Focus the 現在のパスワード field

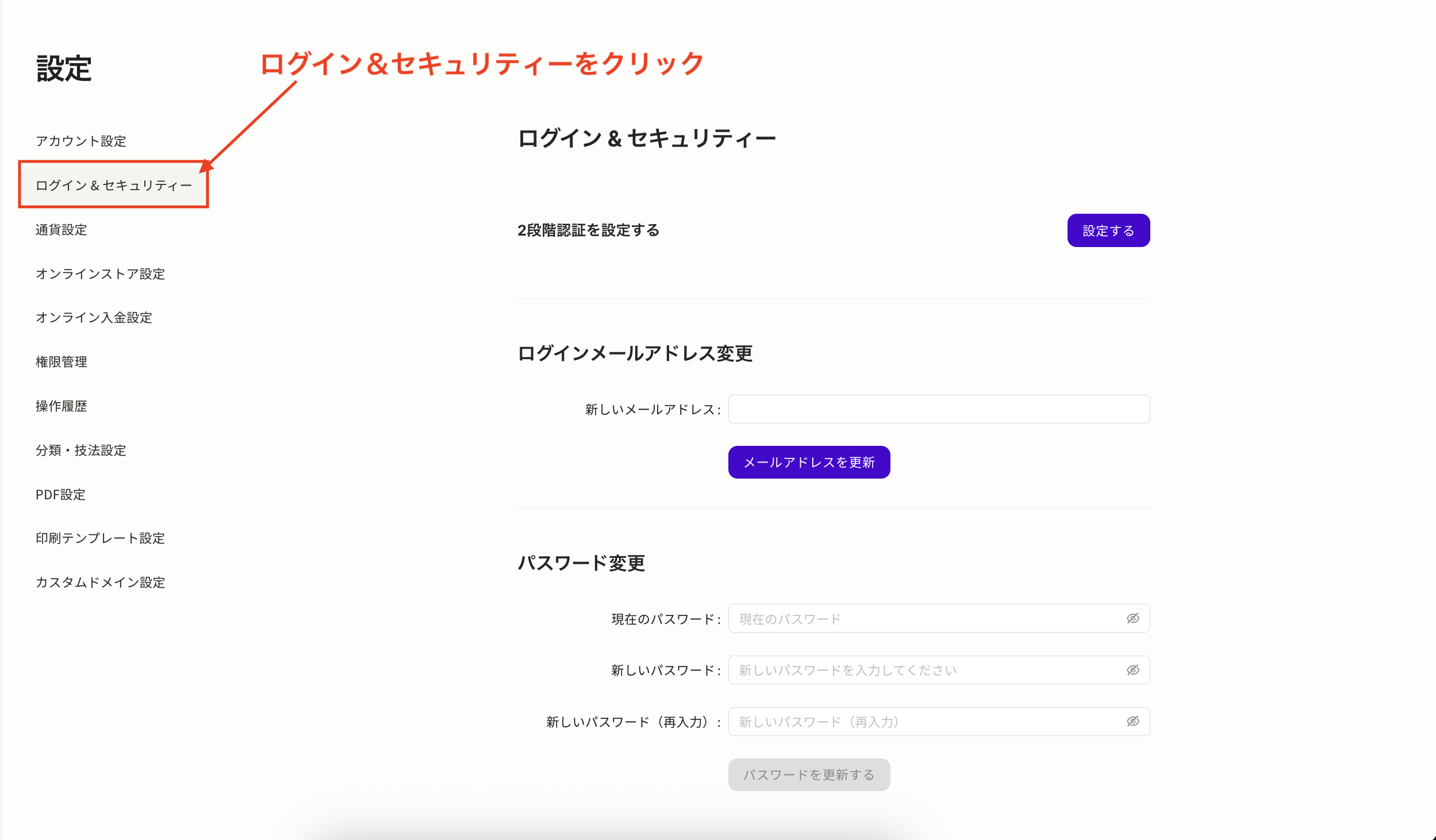pos(920,618)
